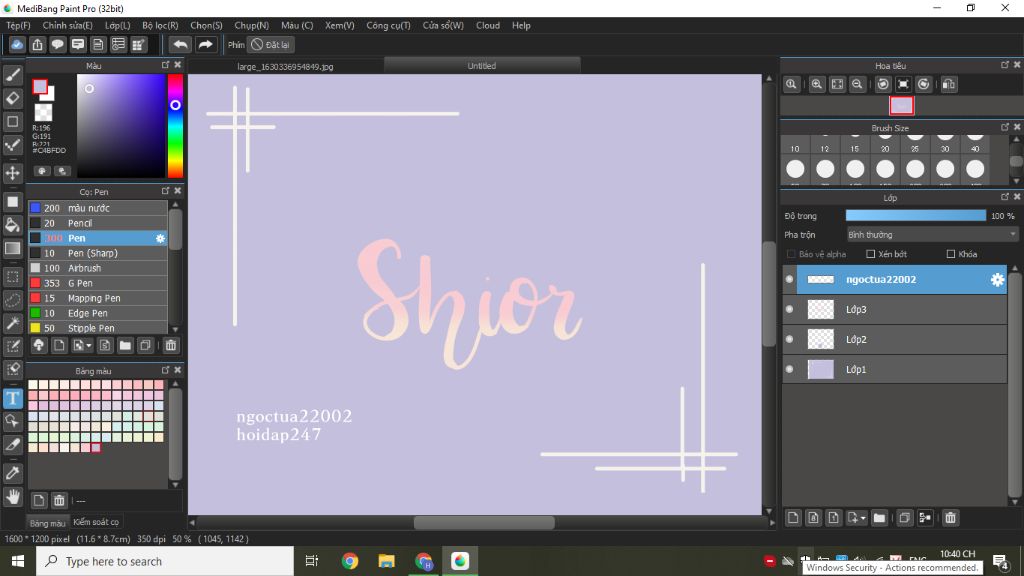
Task: Click the canvas horizontal scrollbar
Action: pyautogui.click(x=484, y=522)
